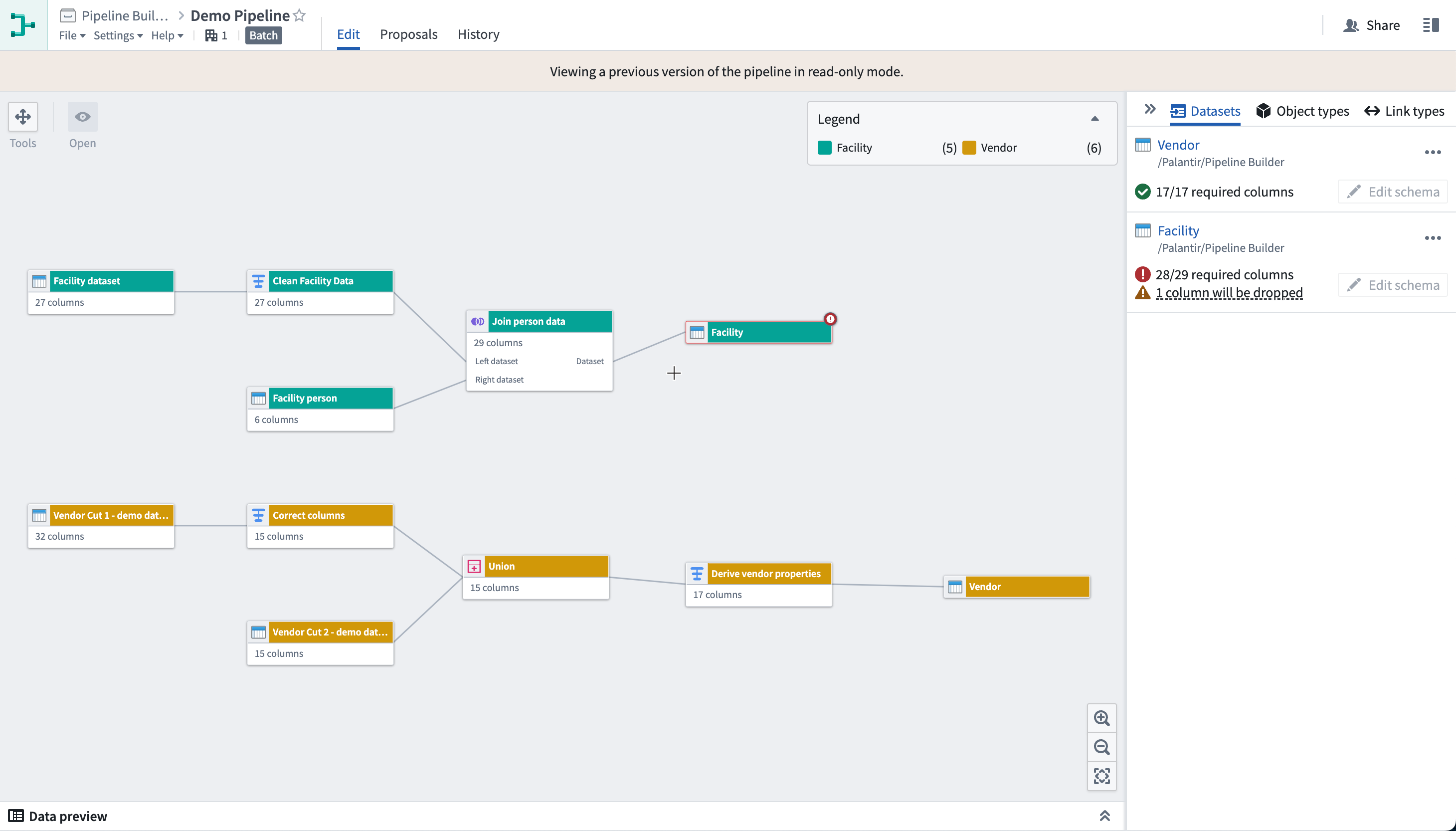Image resolution: width=1456 pixels, height=831 pixels.
Task: Click the Data preview table icon
Action: coord(16,816)
